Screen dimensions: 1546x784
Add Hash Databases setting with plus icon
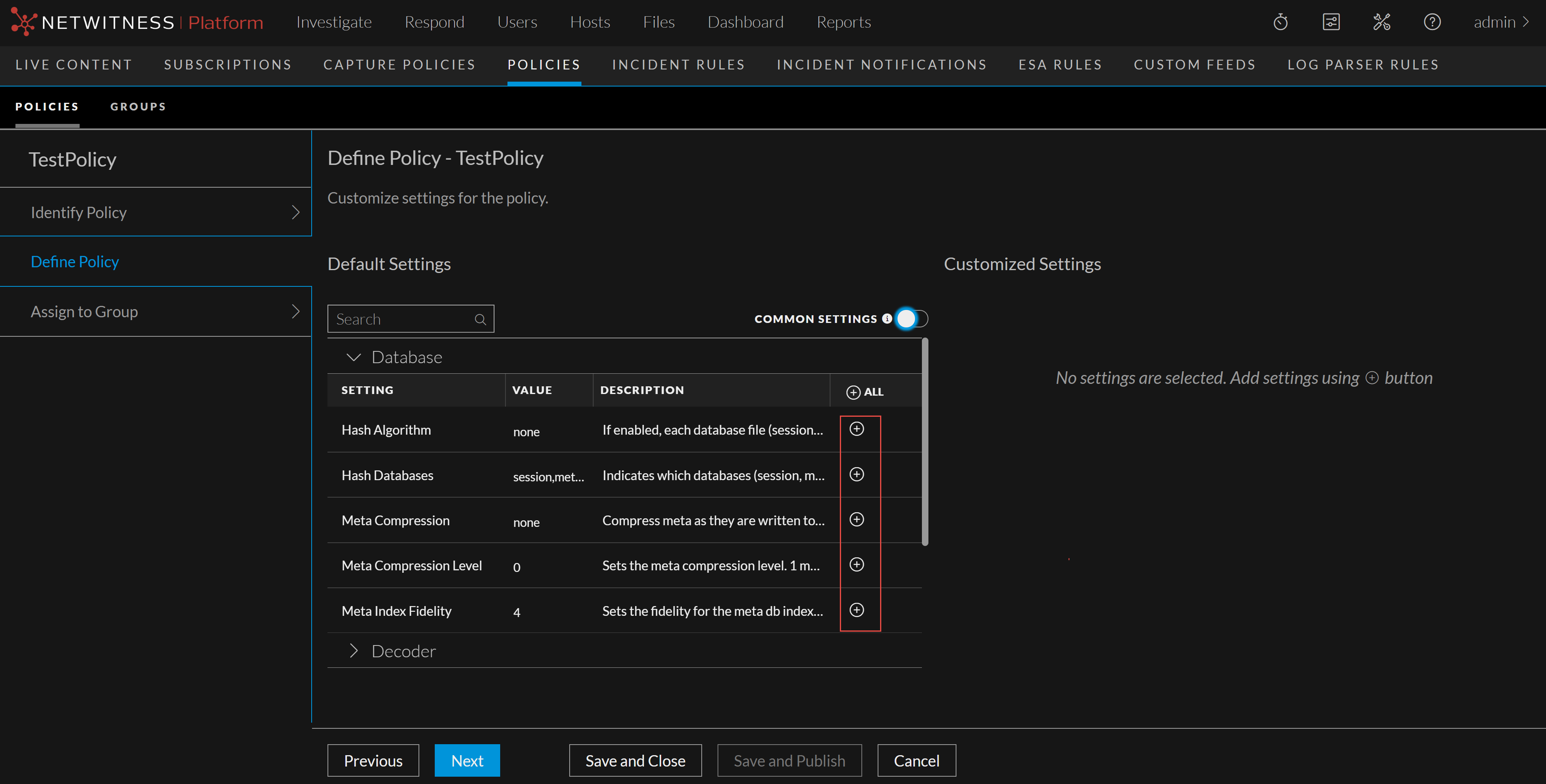point(856,474)
